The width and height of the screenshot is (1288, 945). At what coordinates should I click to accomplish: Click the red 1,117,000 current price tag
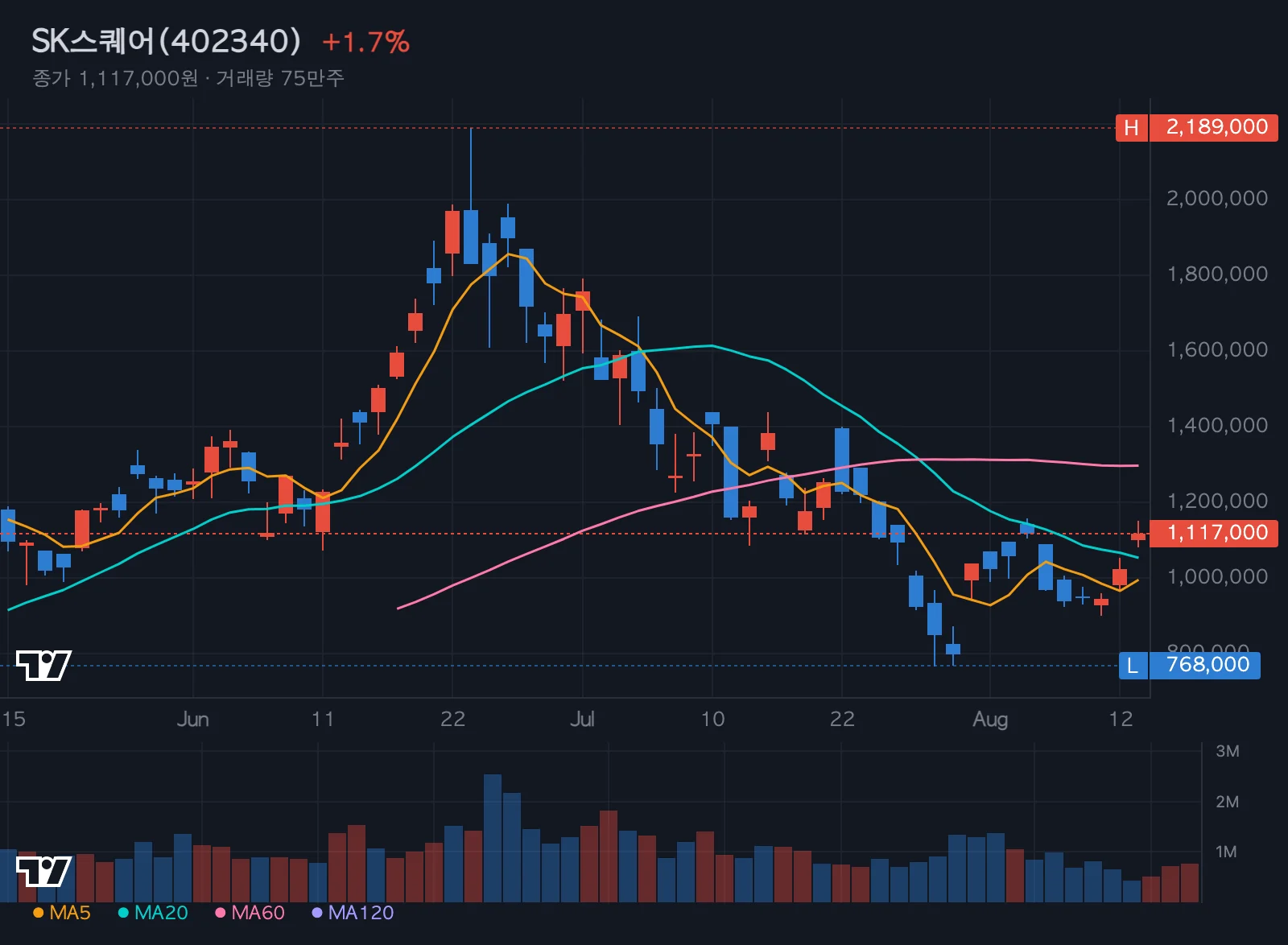1214,533
